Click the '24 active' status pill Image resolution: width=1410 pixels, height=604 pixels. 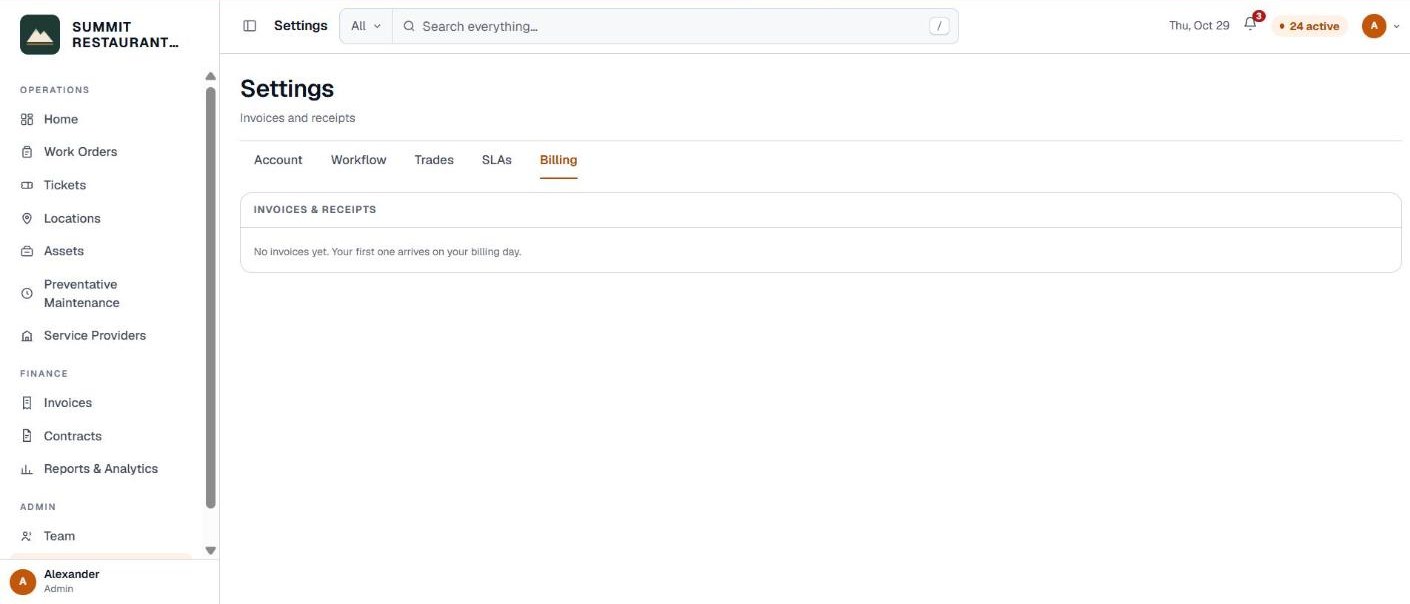[1310, 26]
